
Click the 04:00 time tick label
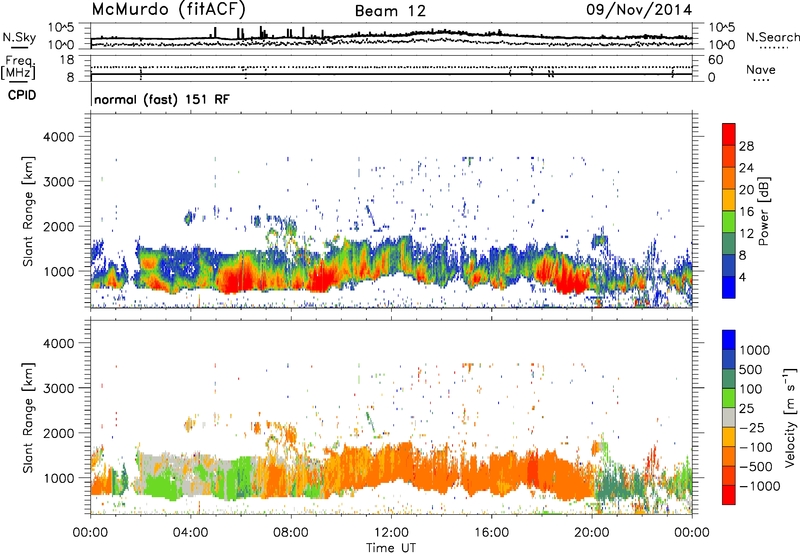click(190, 533)
